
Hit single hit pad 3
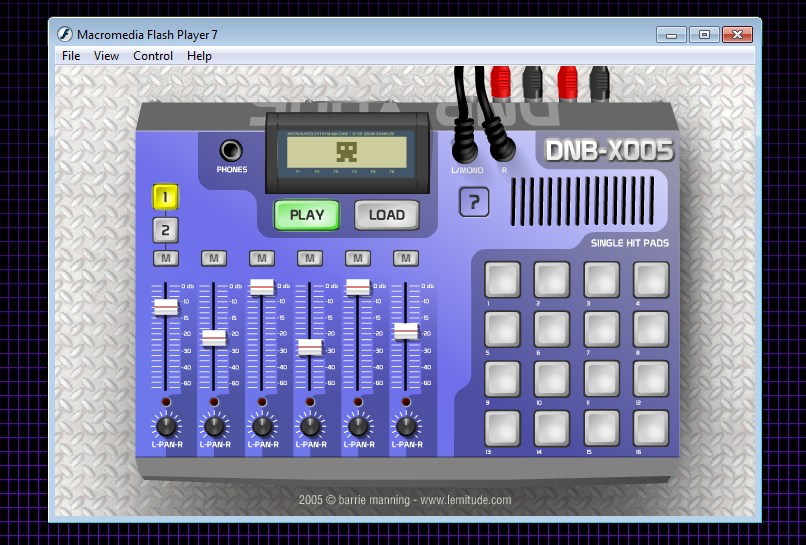(x=601, y=279)
